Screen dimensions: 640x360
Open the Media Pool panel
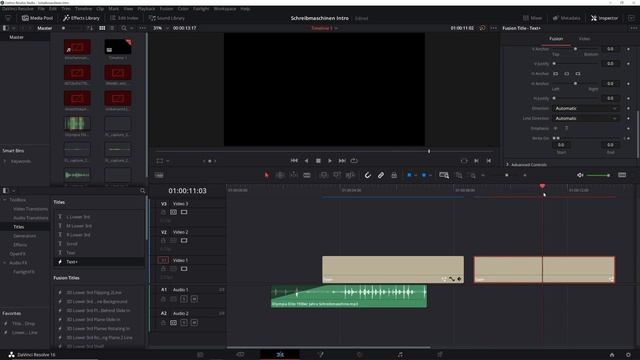37,18
